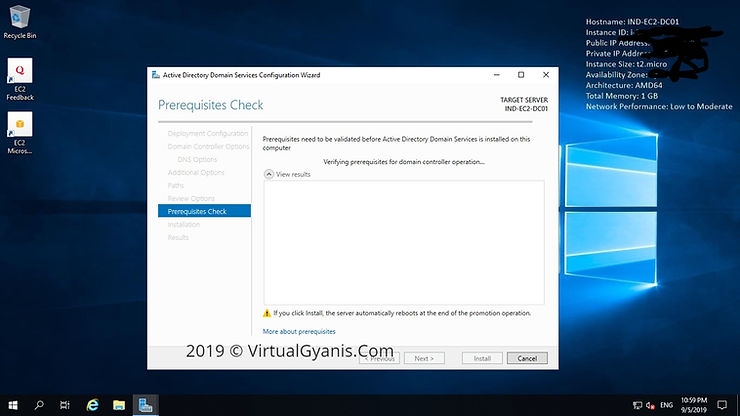Click the Install button
Screen dimensions: 740x416
(x=481, y=358)
